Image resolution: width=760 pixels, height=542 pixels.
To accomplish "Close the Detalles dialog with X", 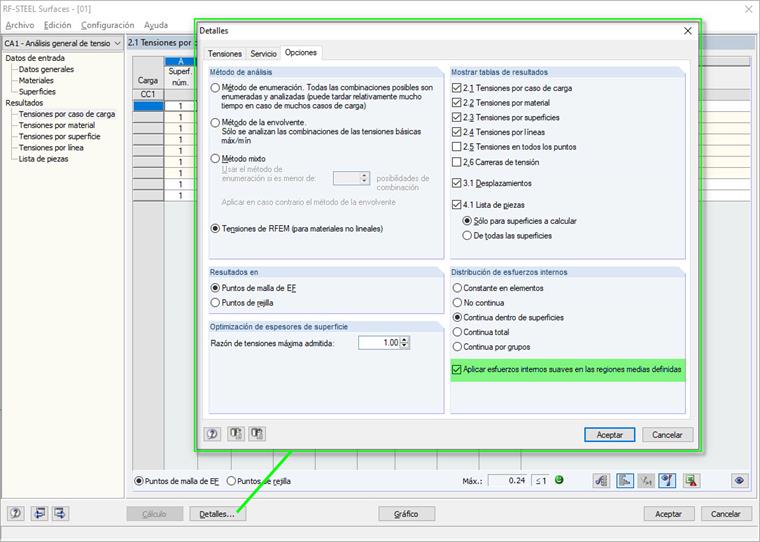I will click(687, 31).
